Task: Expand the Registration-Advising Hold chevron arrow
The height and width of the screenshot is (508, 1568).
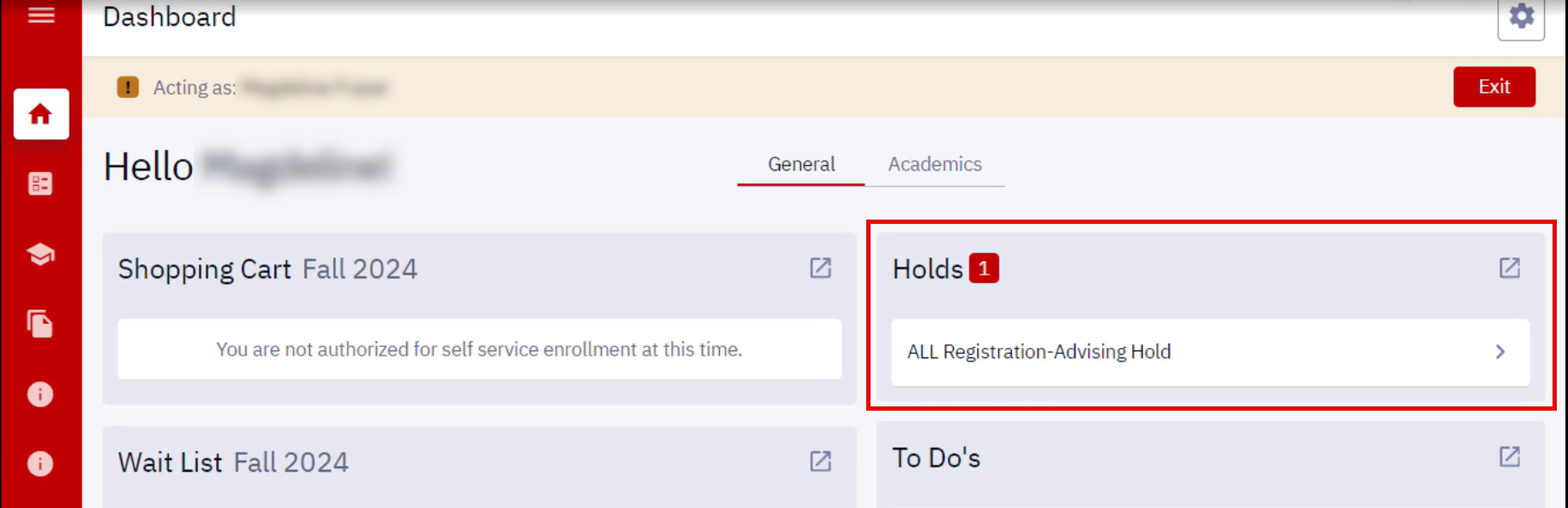Action: pos(1500,351)
